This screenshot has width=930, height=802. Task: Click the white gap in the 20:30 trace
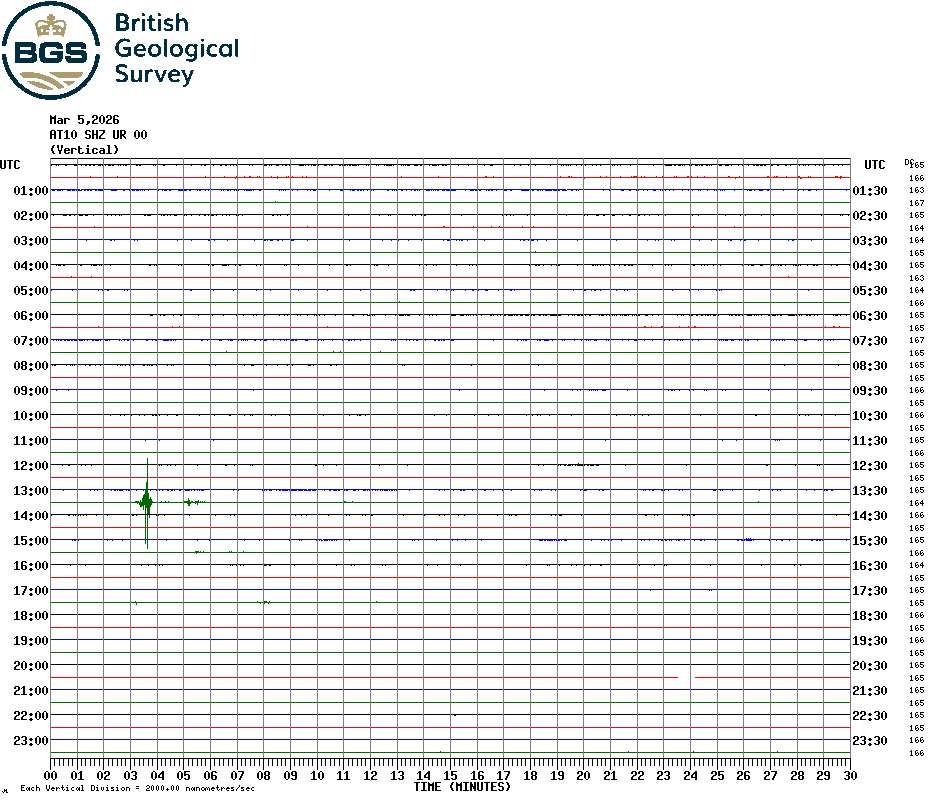pyautogui.click(x=687, y=677)
